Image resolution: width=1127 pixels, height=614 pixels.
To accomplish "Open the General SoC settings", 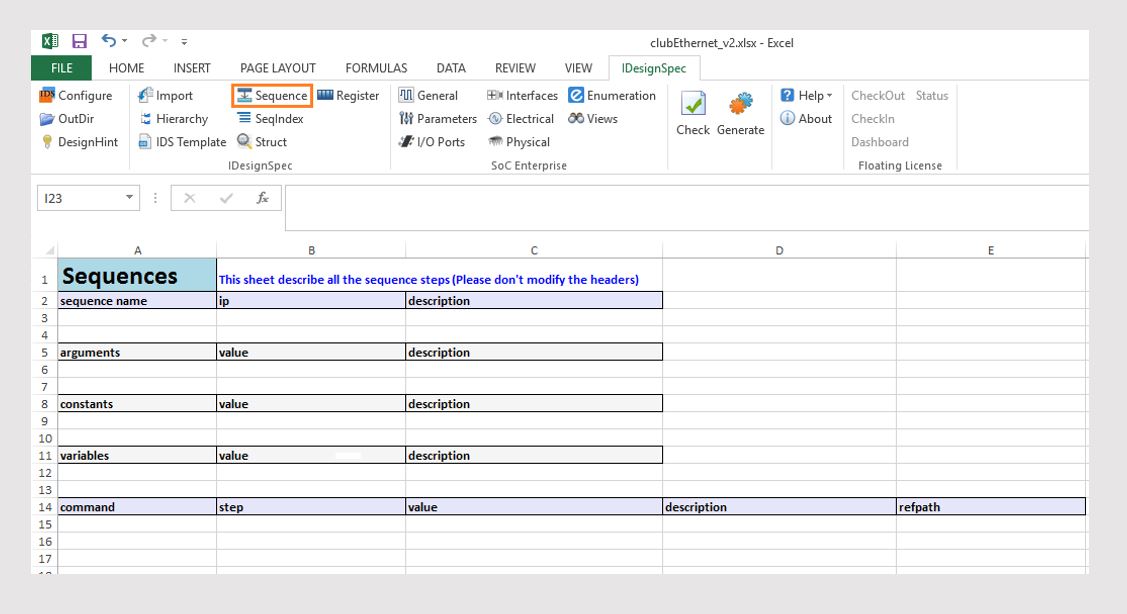I will (x=428, y=96).
